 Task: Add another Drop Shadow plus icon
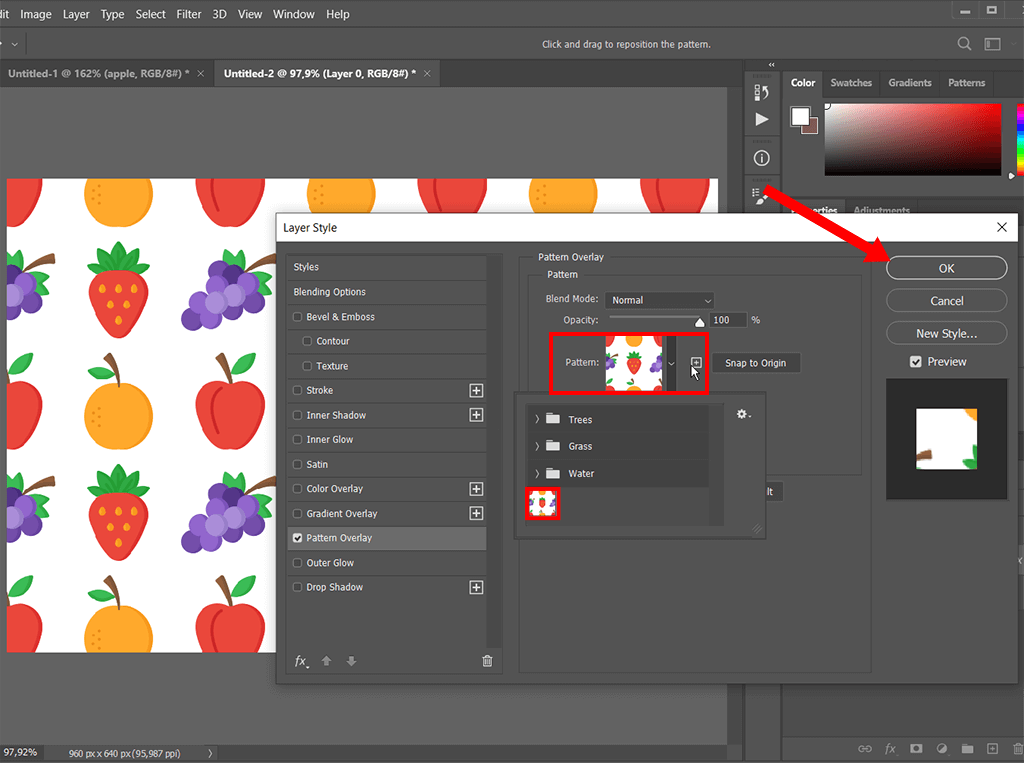tap(476, 587)
